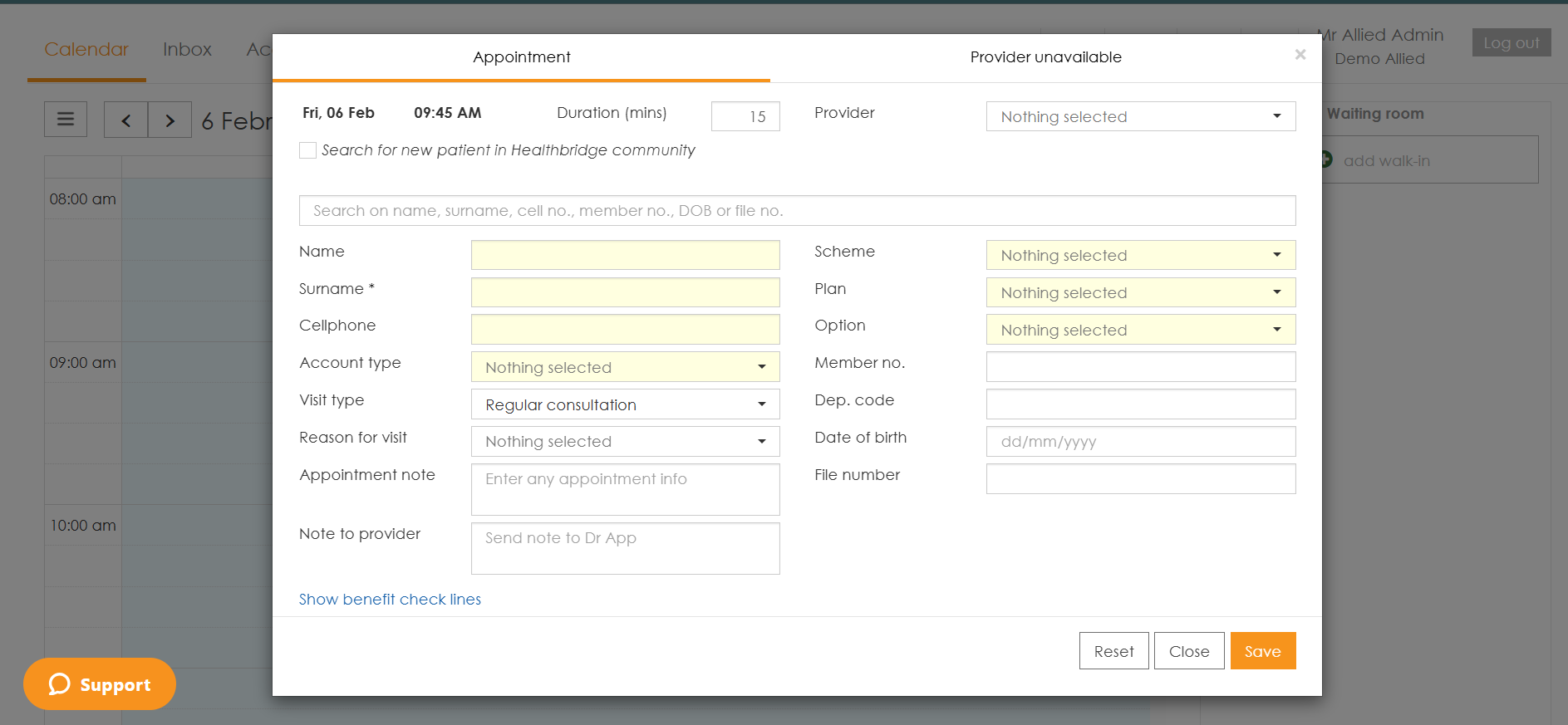Click the Duration minutes field

745,116
